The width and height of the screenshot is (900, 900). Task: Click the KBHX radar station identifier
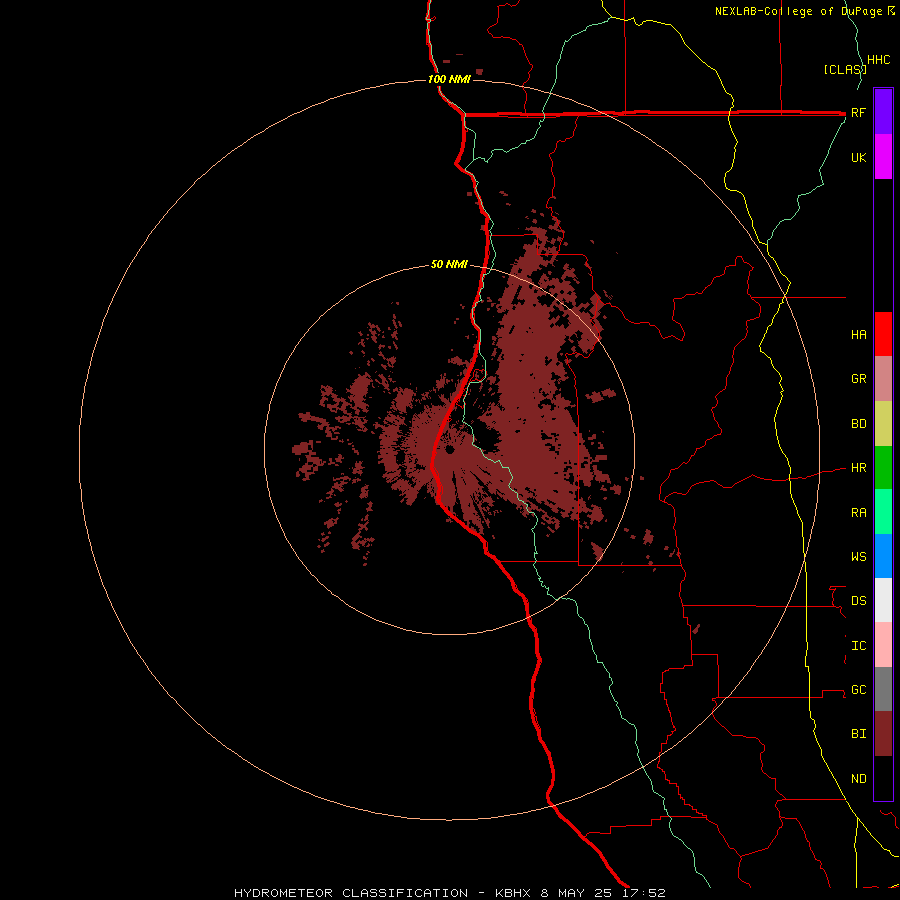(515, 893)
